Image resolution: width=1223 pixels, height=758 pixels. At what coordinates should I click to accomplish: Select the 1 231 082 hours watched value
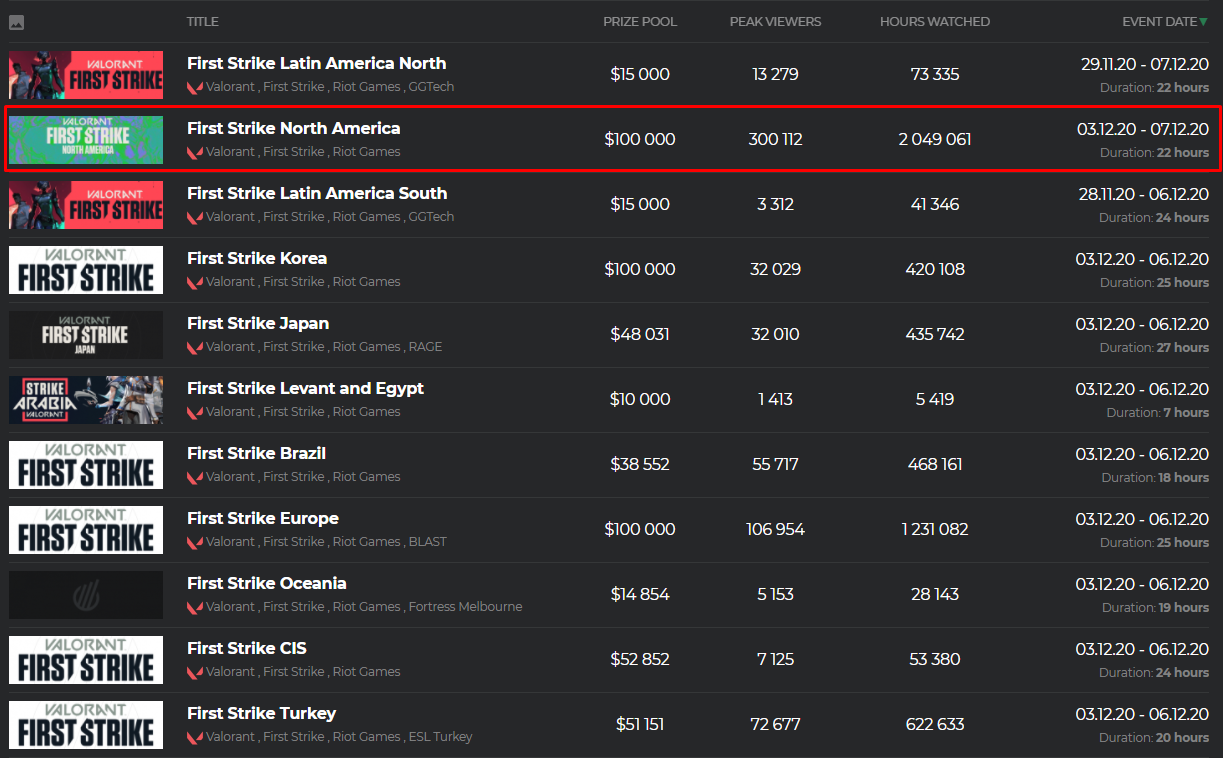[935, 529]
